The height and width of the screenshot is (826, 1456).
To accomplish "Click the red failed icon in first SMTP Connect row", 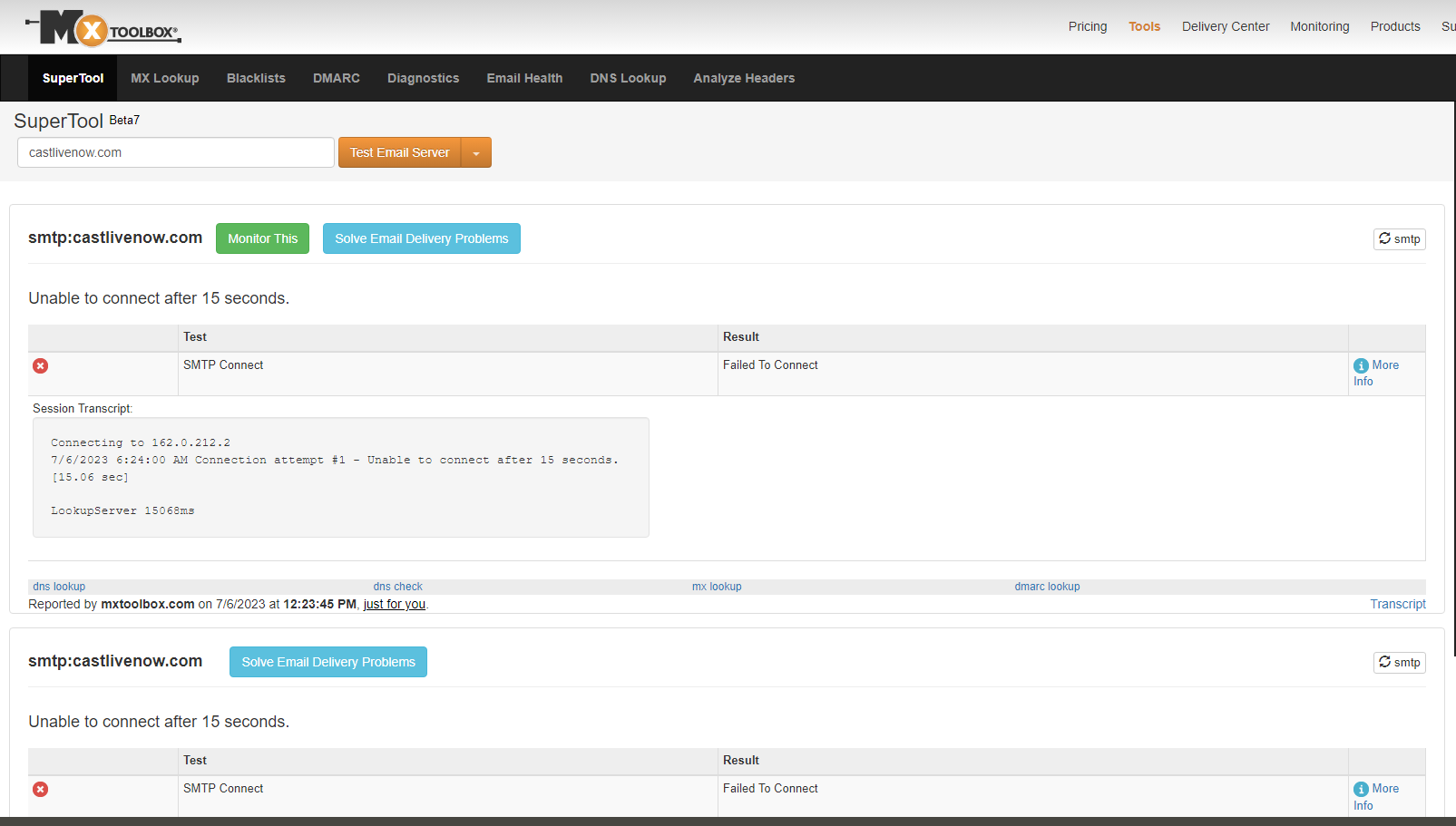I will pyautogui.click(x=41, y=365).
